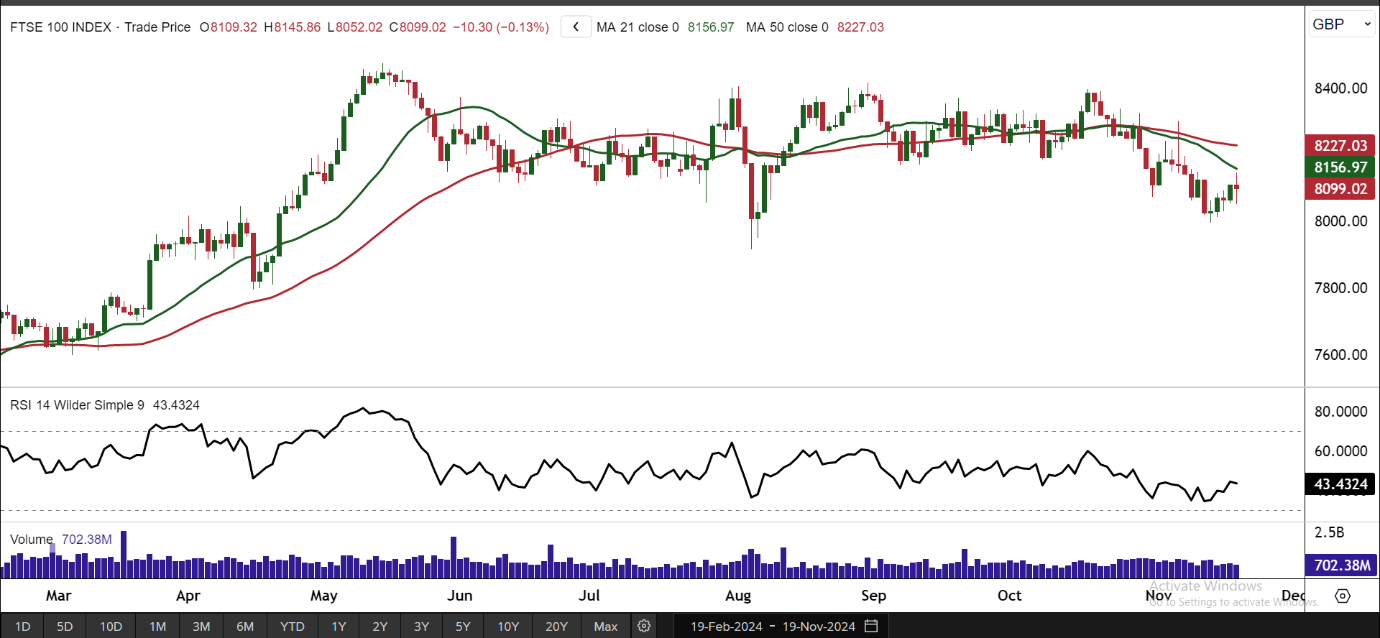The height and width of the screenshot is (638, 1380).
Task: Collapse the legend using the left chevron button
Action: [575, 27]
